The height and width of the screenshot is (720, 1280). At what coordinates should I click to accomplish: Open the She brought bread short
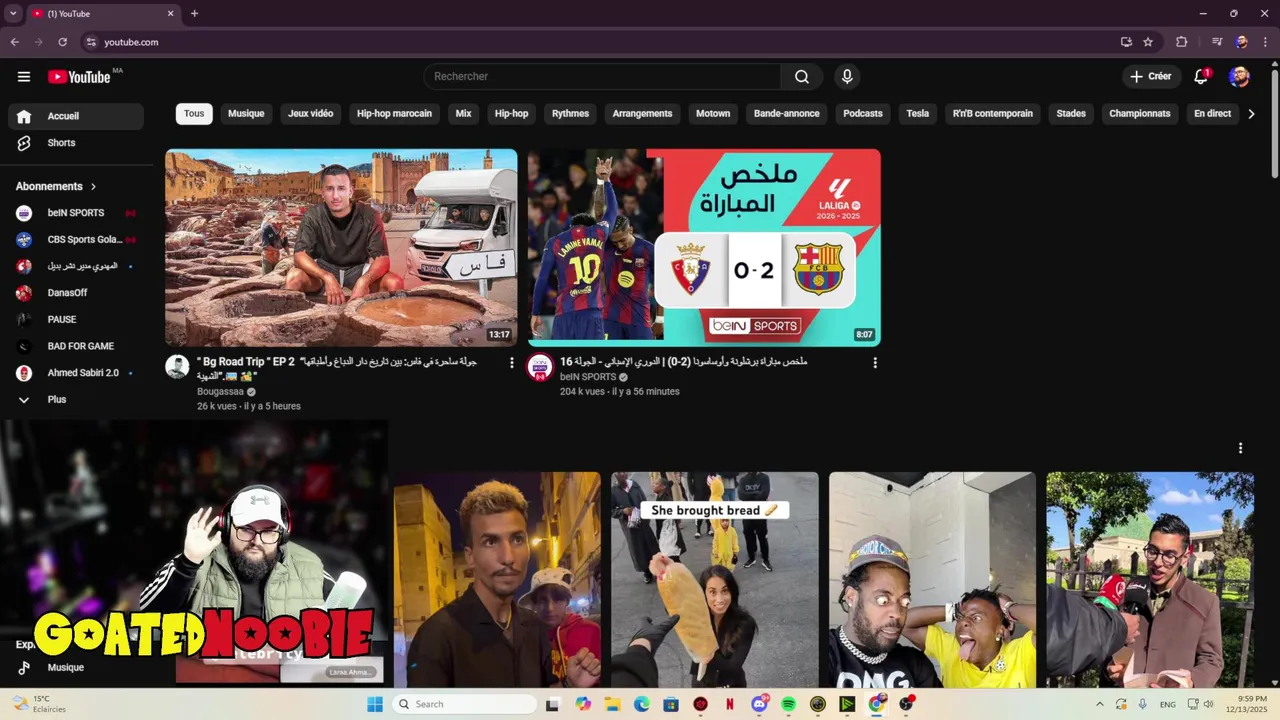715,580
